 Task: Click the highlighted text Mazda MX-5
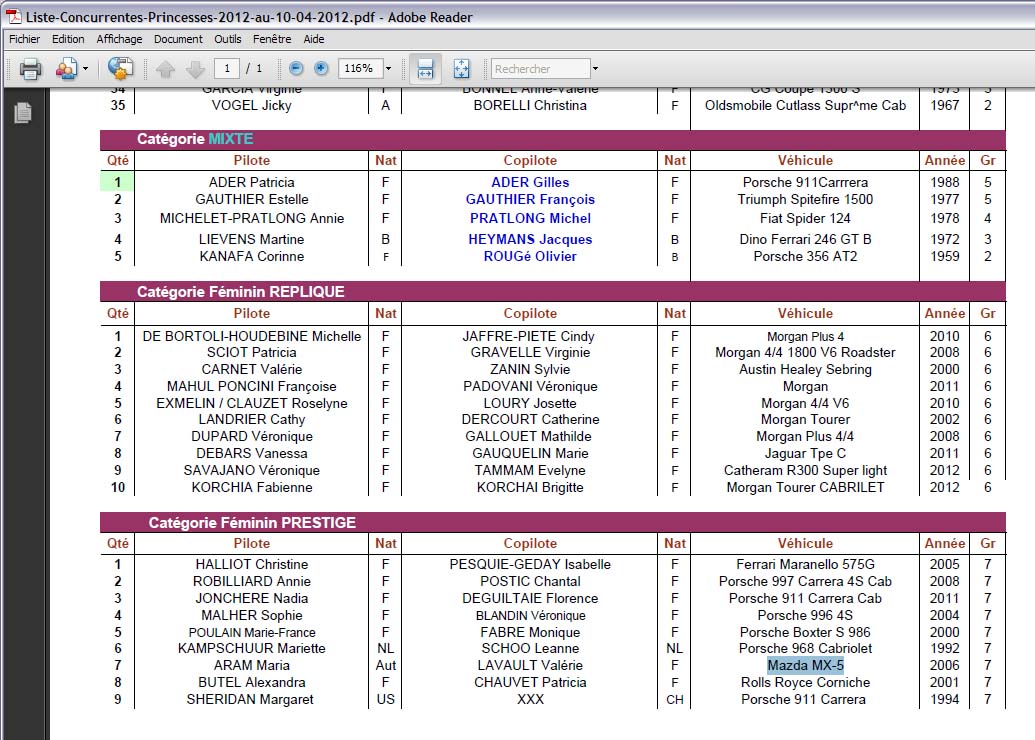pyautogui.click(x=805, y=665)
